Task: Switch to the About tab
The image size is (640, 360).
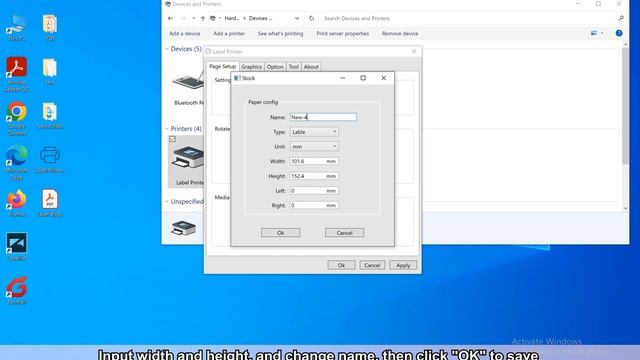Action: (x=311, y=67)
